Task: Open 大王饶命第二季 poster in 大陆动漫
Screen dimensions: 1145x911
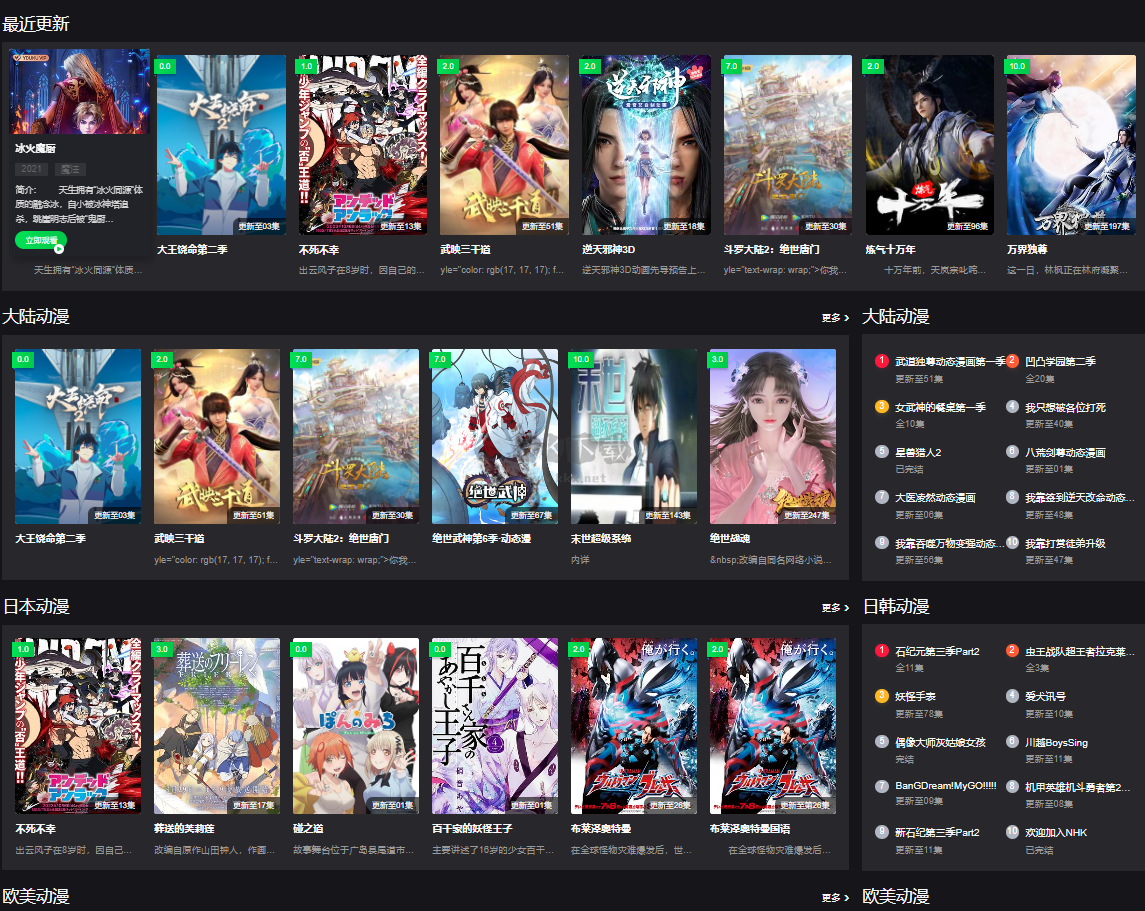Action: pos(78,437)
